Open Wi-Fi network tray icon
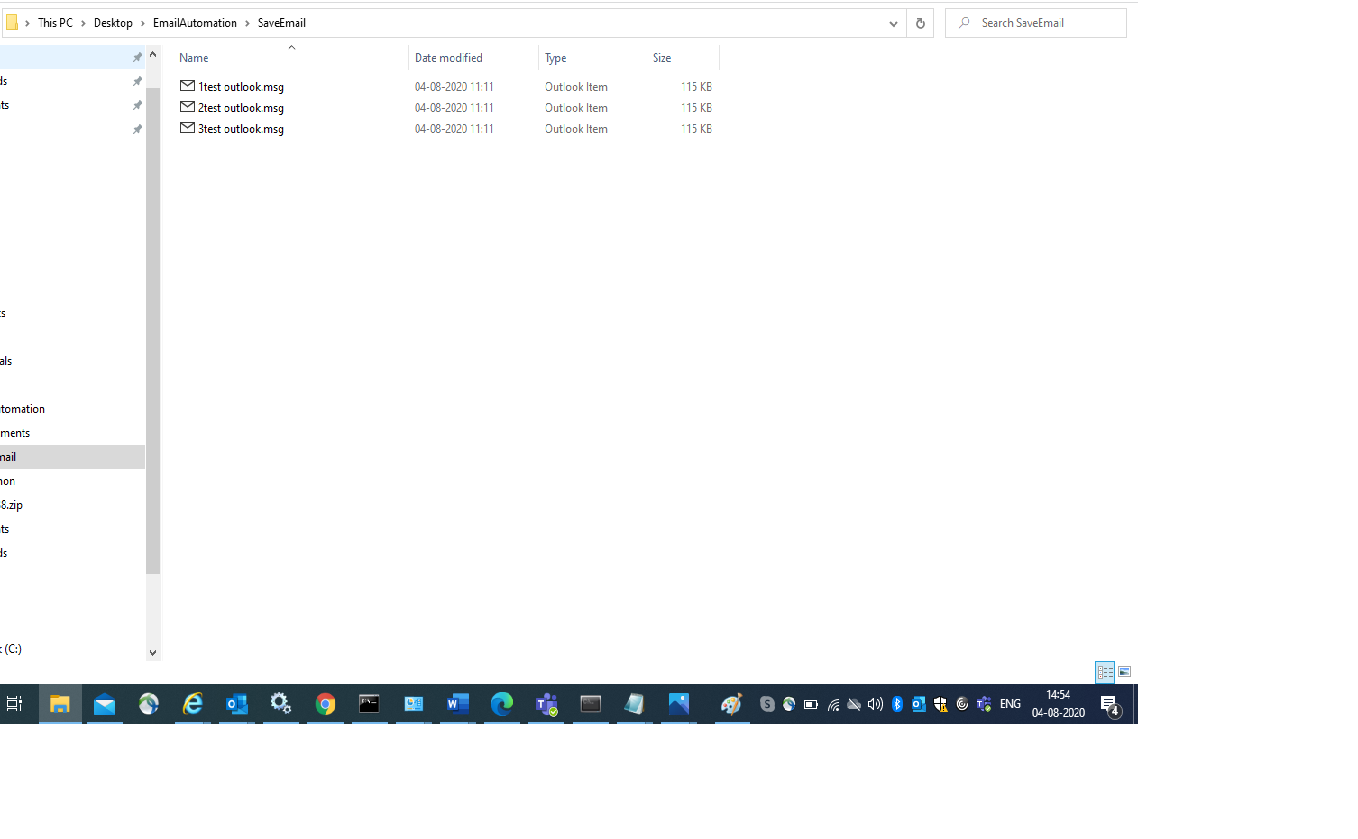 click(833, 704)
